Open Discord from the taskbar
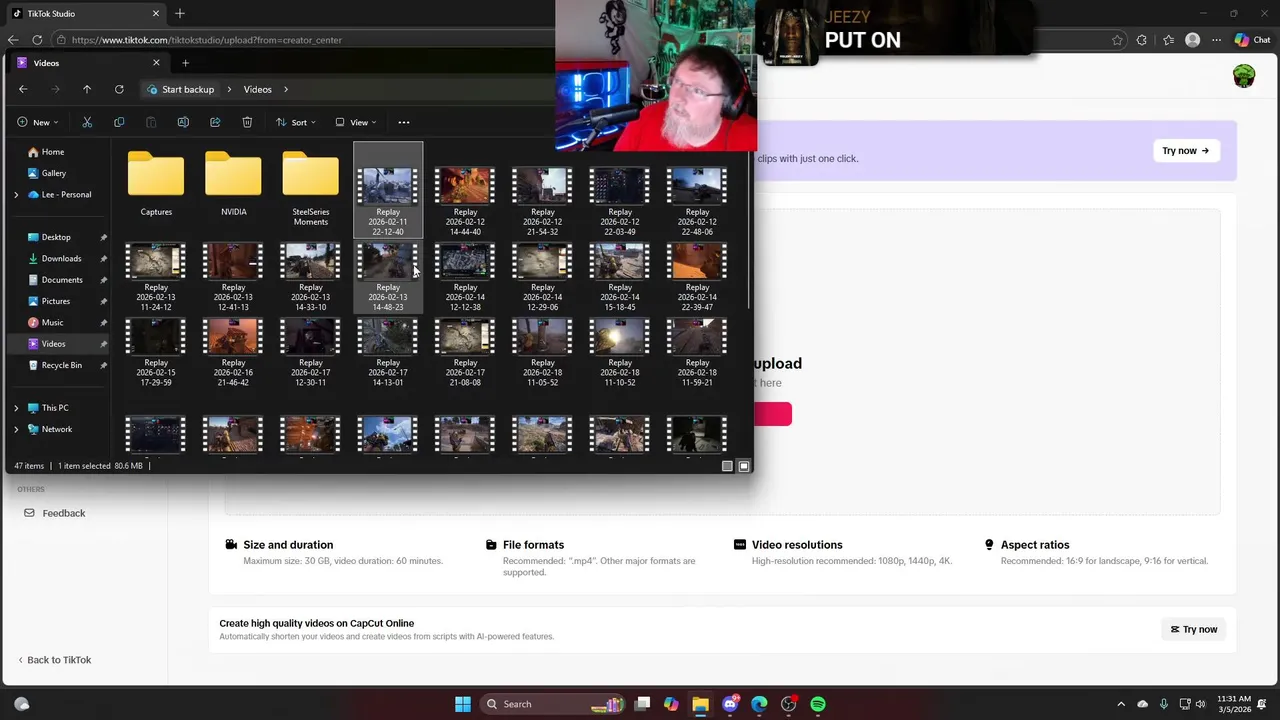Viewport: 1280px width, 720px height. pyautogui.click(x=730, y=704)
